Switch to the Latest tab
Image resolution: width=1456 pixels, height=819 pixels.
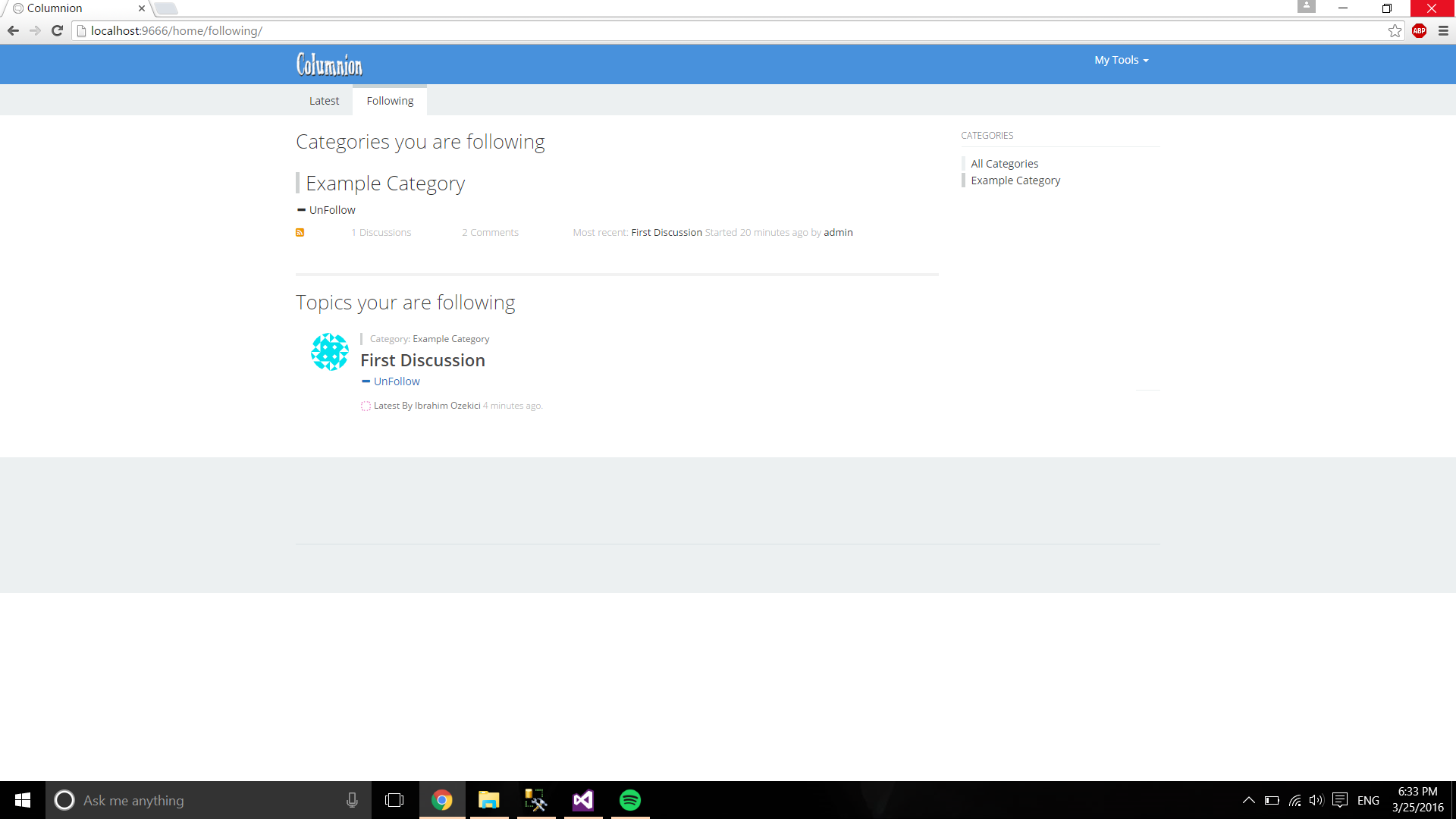(x=324, y=101)
